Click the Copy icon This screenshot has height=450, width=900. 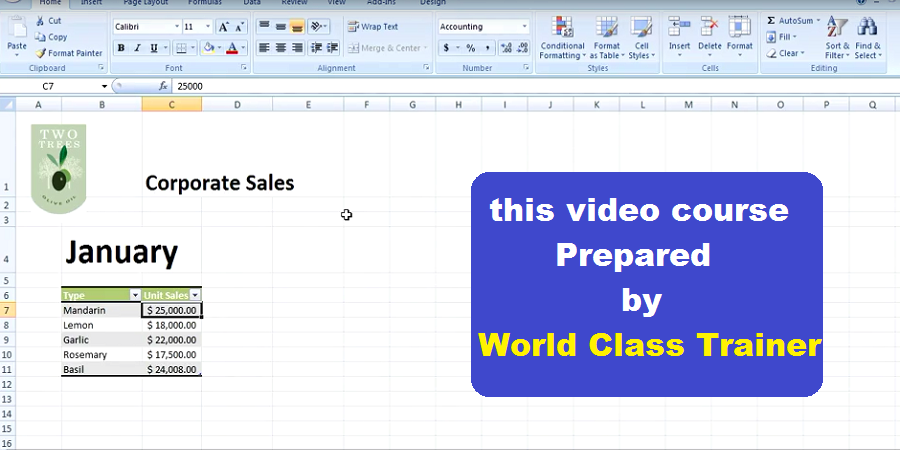(x=40, y=37)
